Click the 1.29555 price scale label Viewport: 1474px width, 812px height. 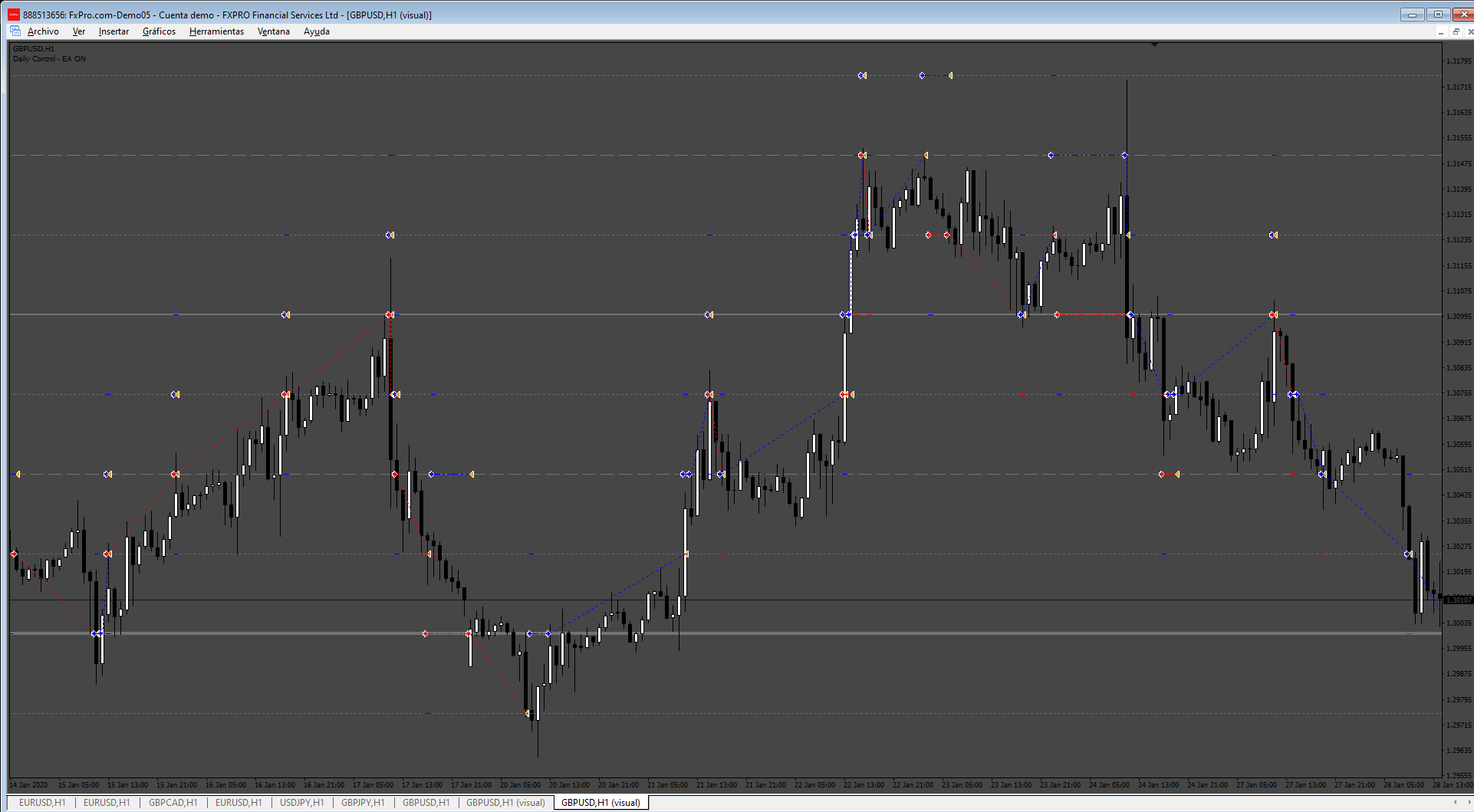1459,775
